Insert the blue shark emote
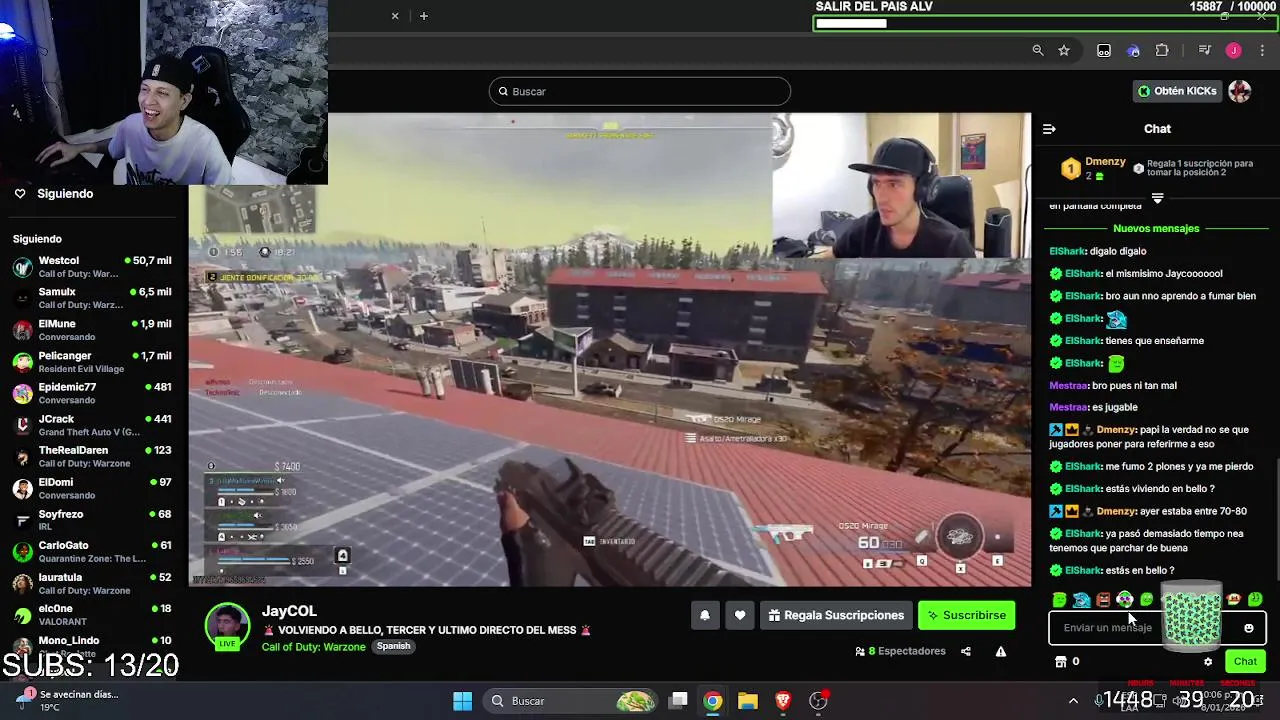The image size is (1280, 720). coord(1081,600)
